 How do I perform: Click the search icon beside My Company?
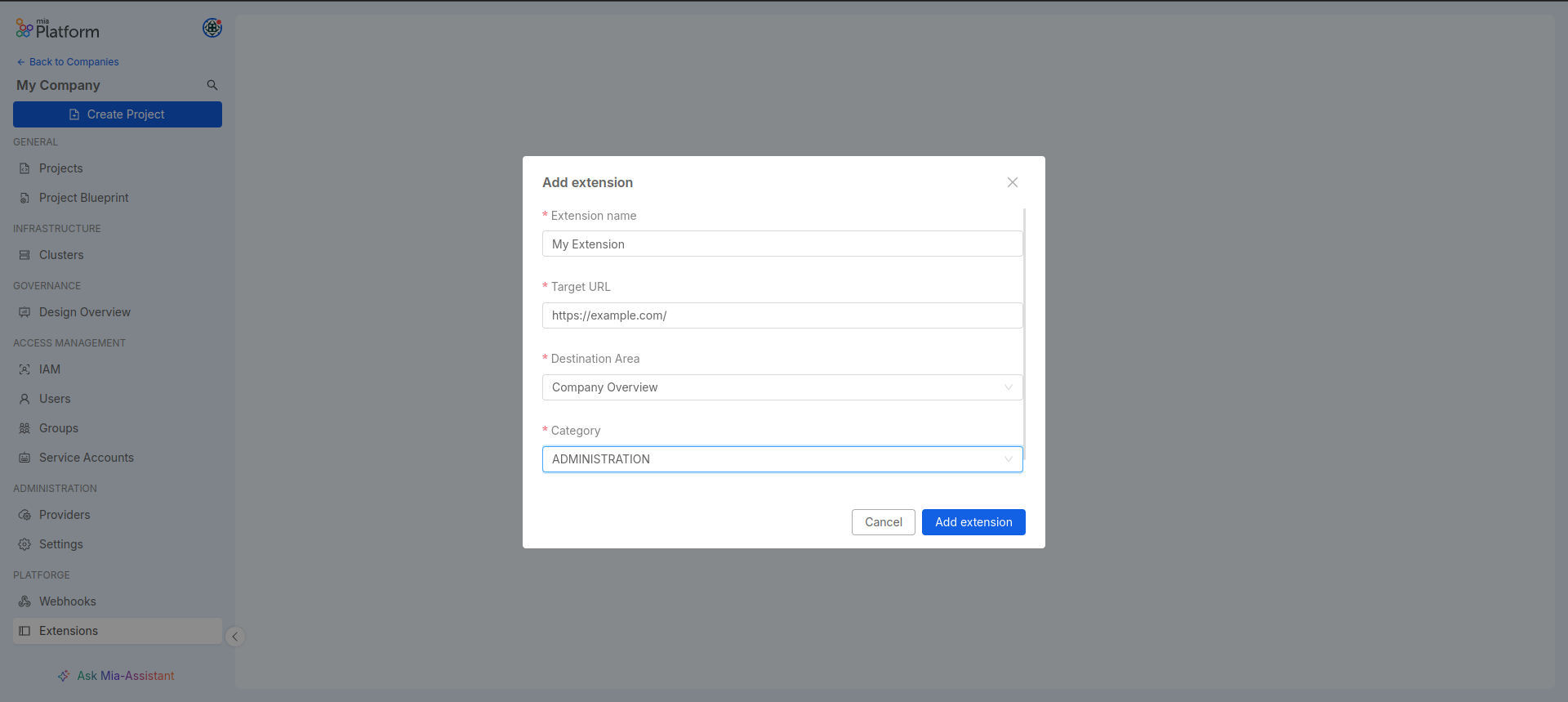pos(212,85)
